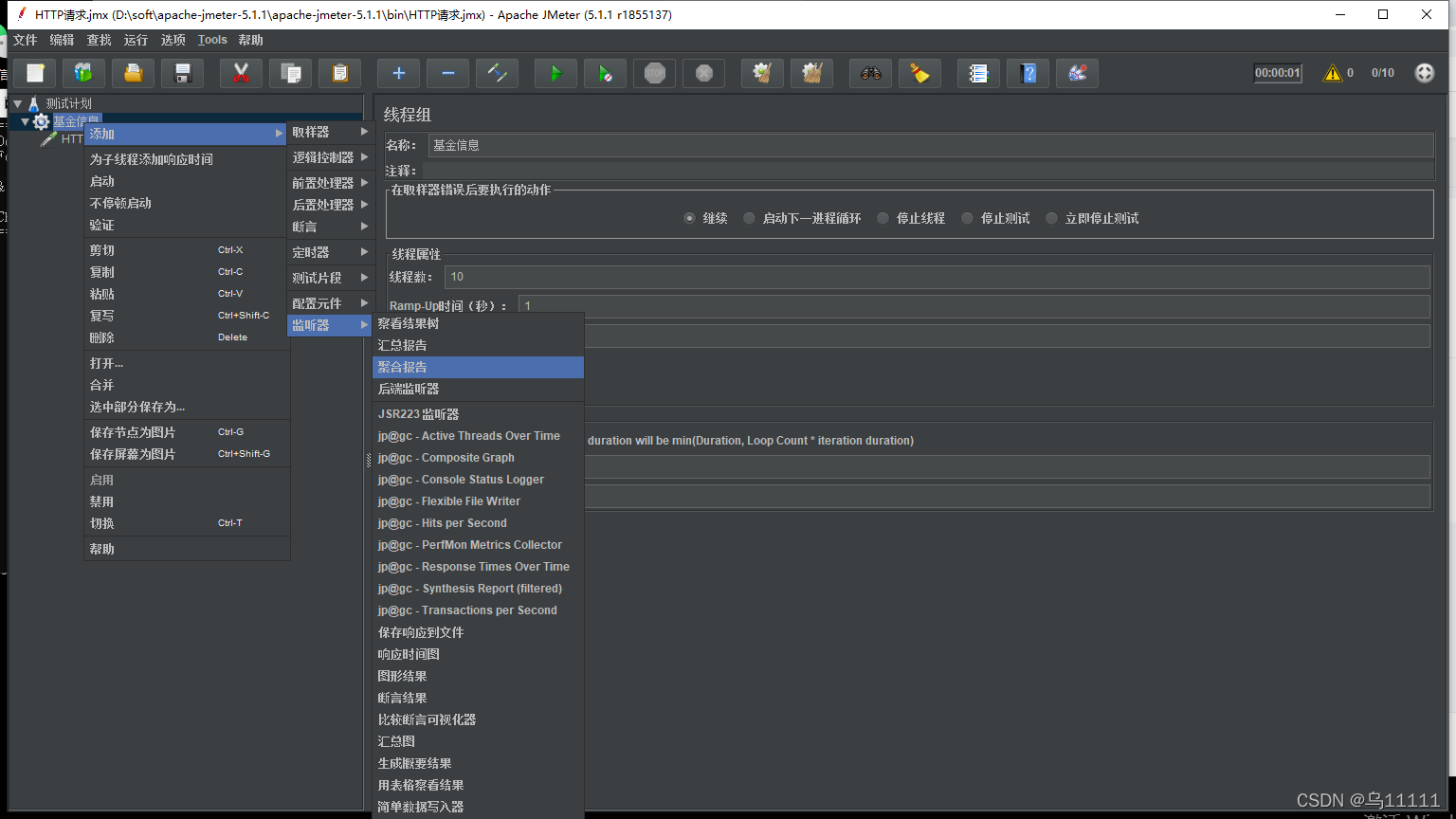Click the remote engines status icon
This screenshot has height=819, width=1456.
pos(1425,73)
